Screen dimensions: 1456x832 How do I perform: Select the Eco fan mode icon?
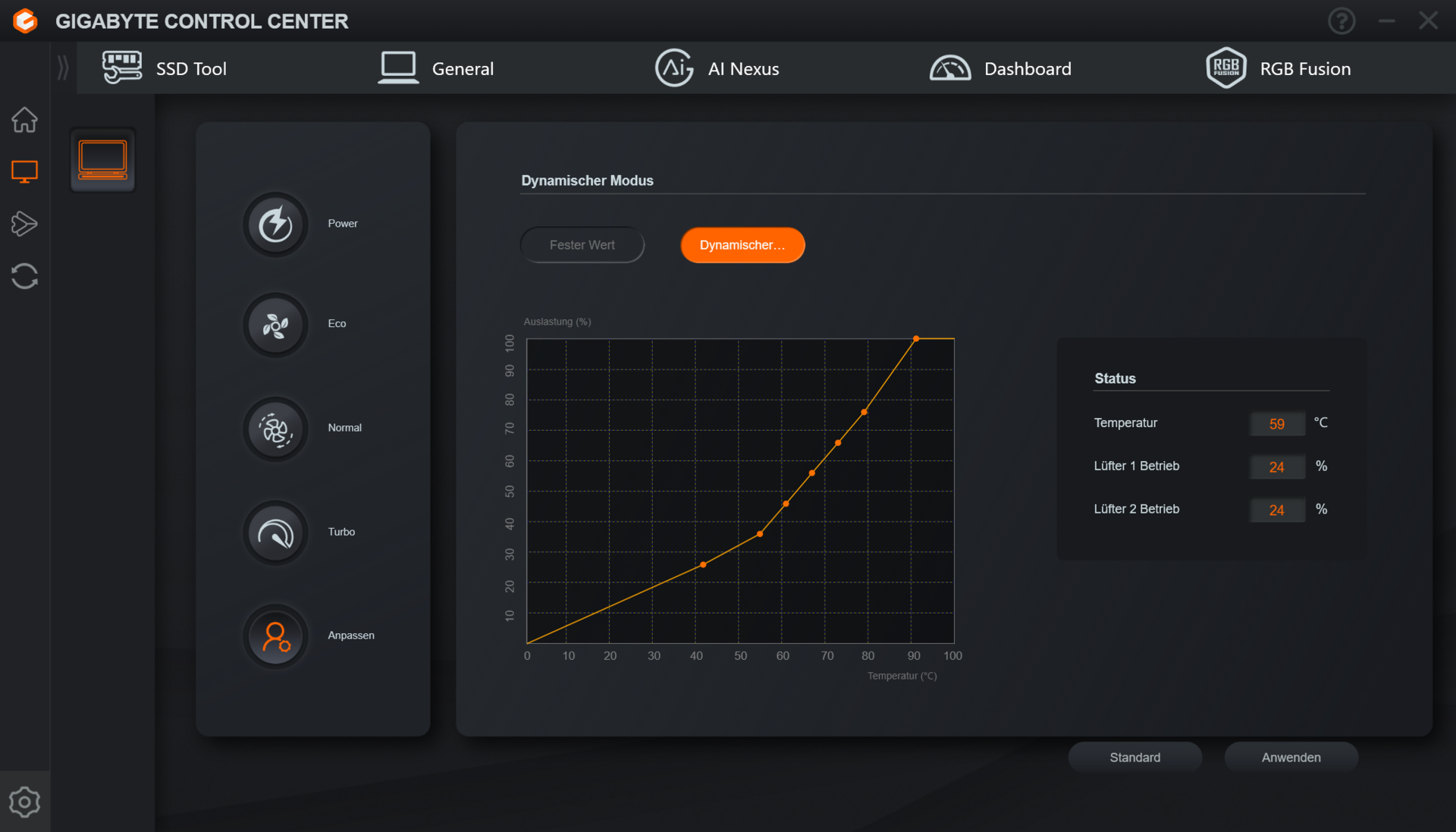click(x=275, y=325)
